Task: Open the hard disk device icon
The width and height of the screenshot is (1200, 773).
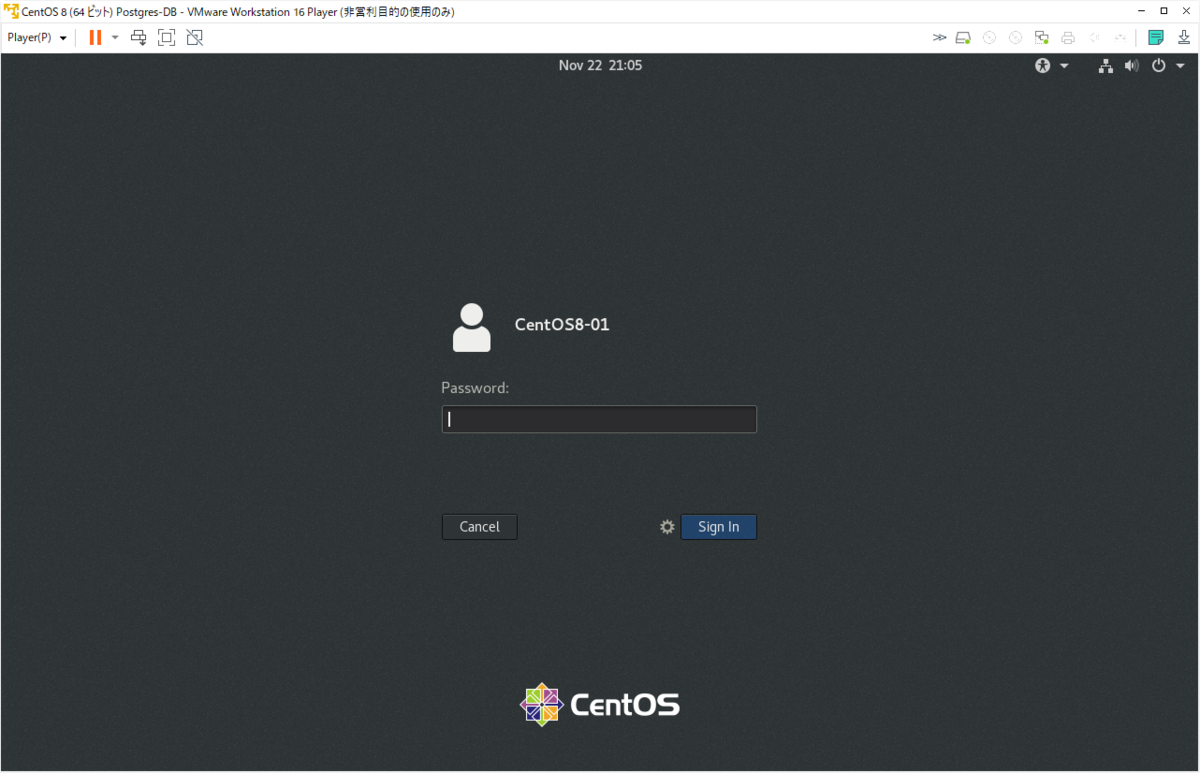Action: [x=963, y=38]
